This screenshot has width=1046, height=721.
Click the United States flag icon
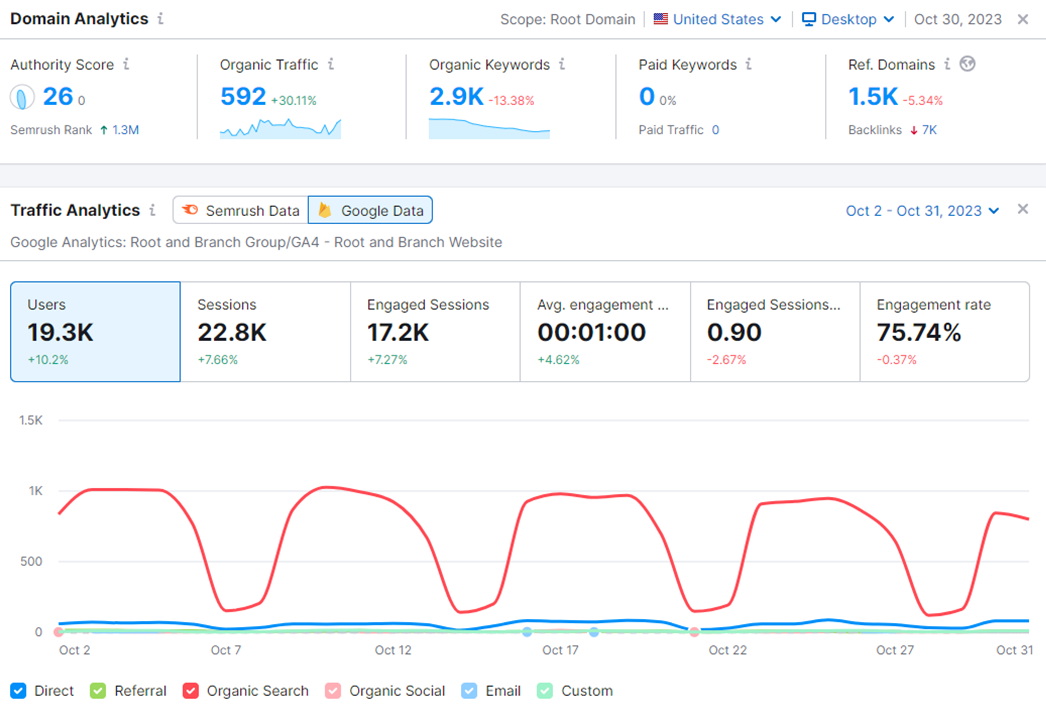pos(659,18)
